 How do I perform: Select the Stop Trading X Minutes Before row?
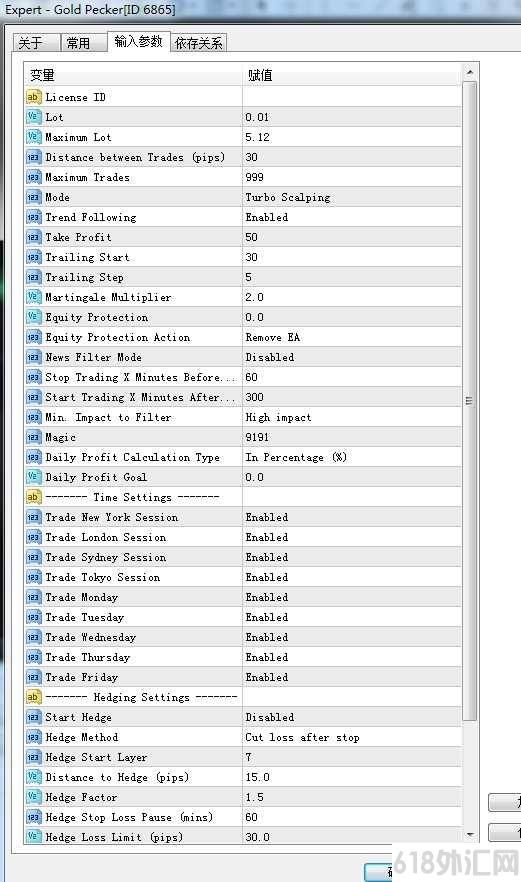pyautogui.click(x=243, y=377)
